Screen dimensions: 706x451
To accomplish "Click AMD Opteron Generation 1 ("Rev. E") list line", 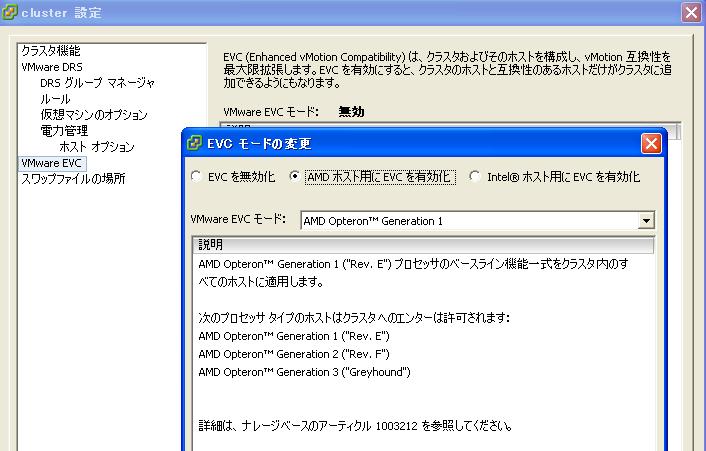I will click(x=294, y=336).
